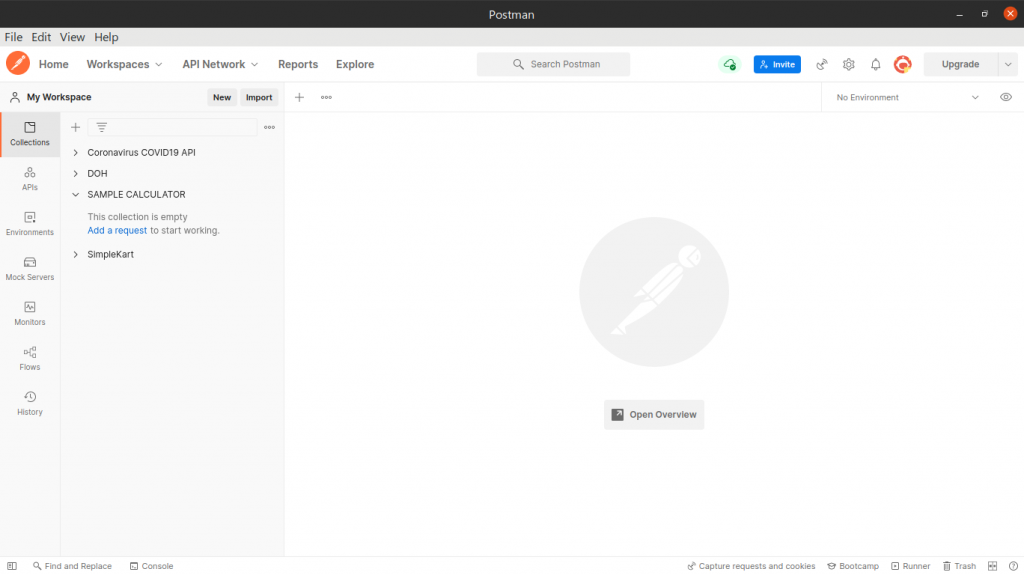1024x575 pixels.
Task: Open the help question mark icon
Action: pos(1013,566)
